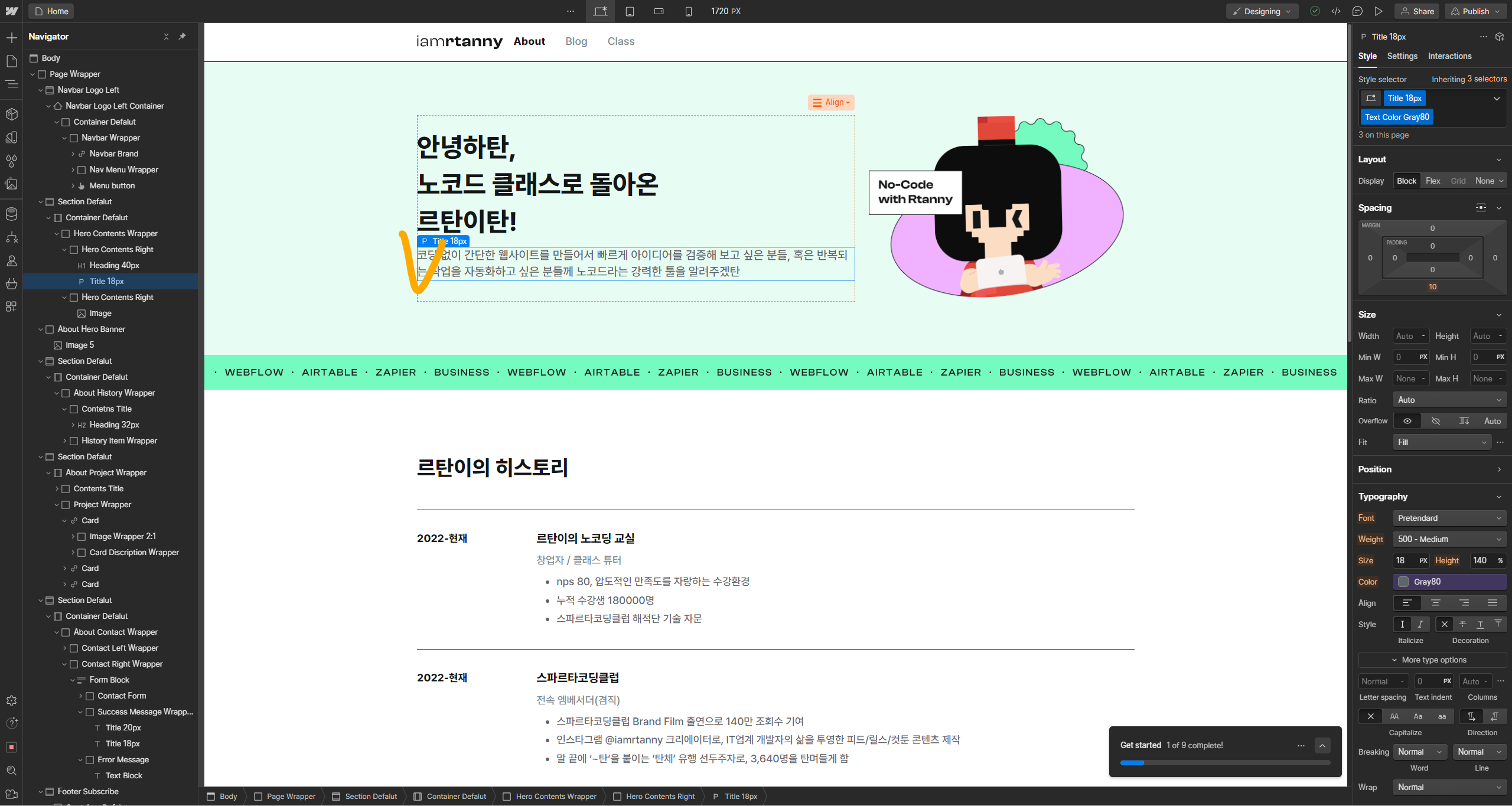Expand More type options
The width and height of the screenshot is (1512, 806).
click(x=1432, y=660)
